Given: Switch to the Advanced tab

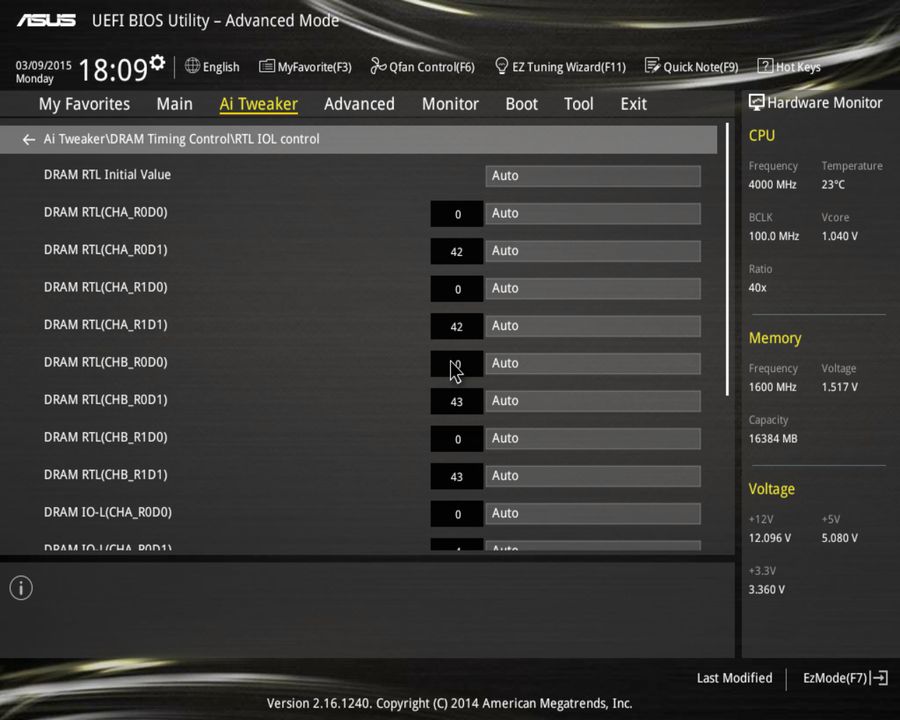Looking at the screenshot, I should [359, 103].
